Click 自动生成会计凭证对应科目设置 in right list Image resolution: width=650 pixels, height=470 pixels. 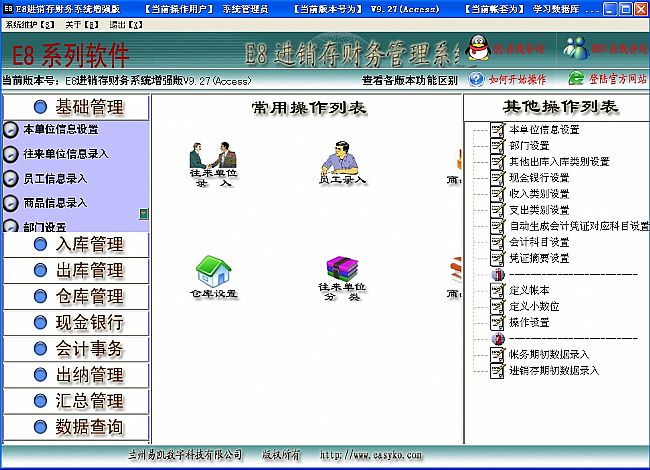[579, 226]
